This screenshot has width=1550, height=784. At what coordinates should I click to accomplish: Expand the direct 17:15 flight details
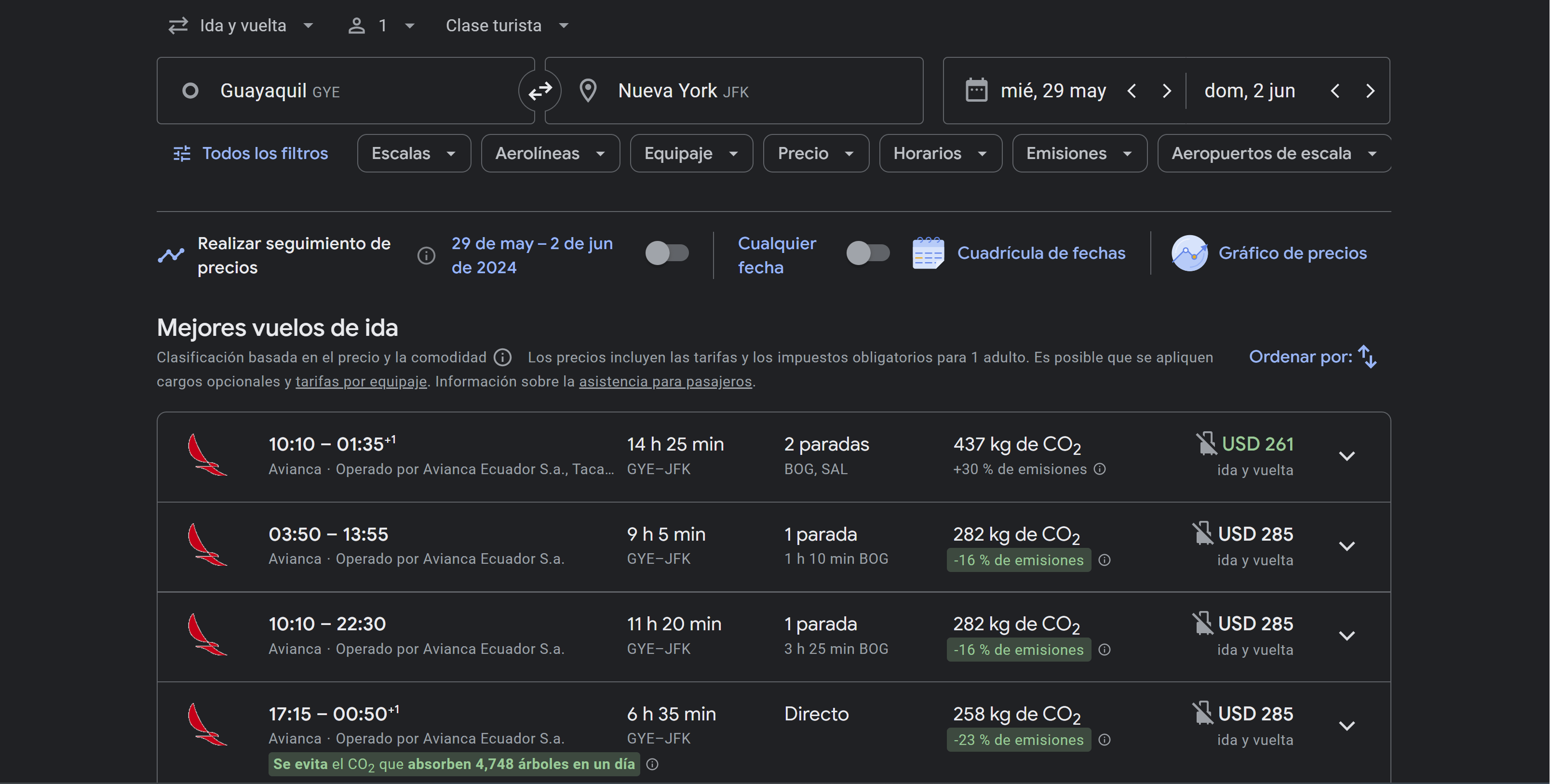(1347, 726)
